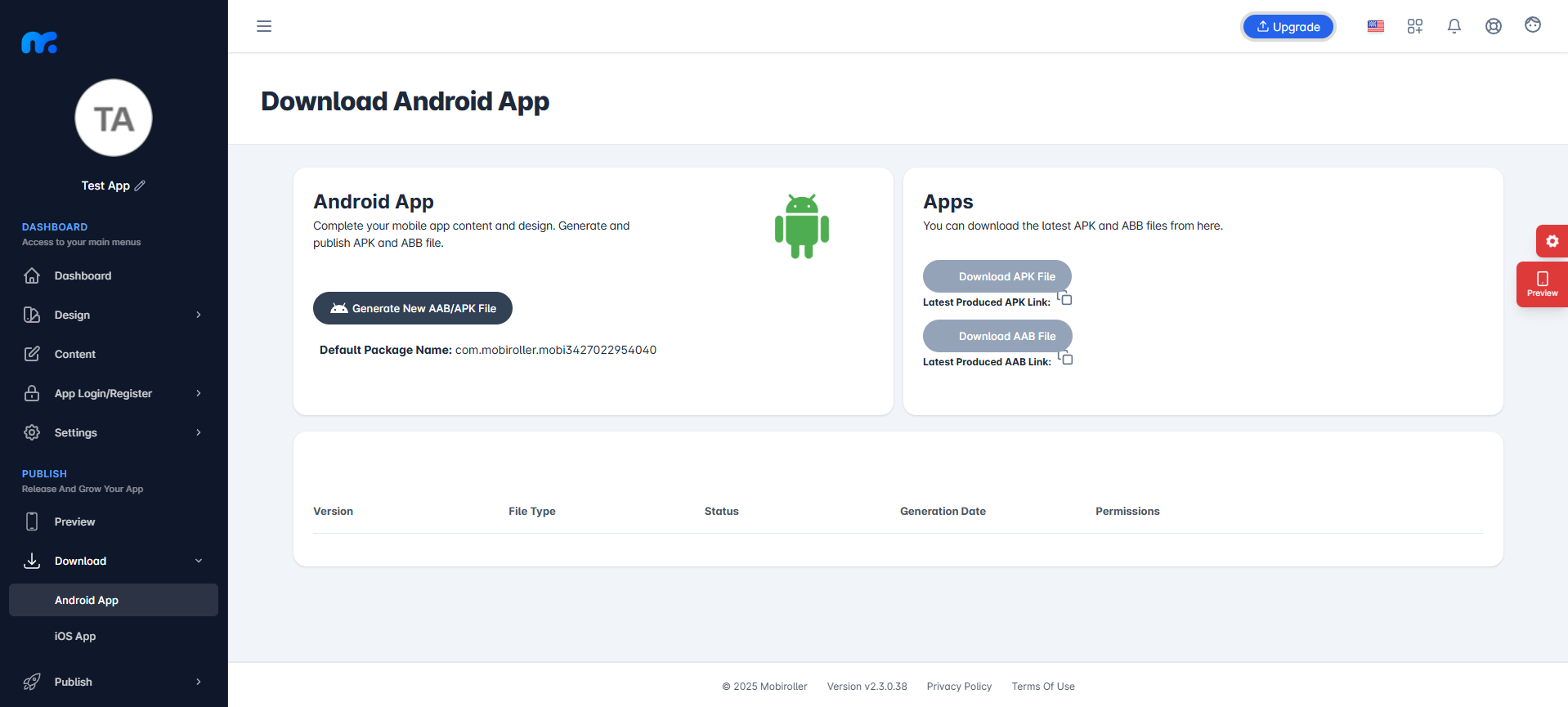Open user profile face icon
1568x707 pixels.
click(1533, 25)
